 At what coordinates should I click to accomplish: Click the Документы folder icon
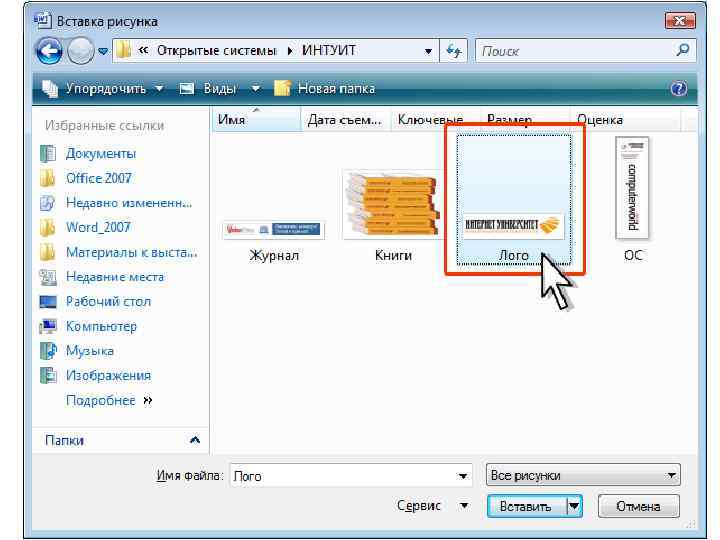[48, 154]
